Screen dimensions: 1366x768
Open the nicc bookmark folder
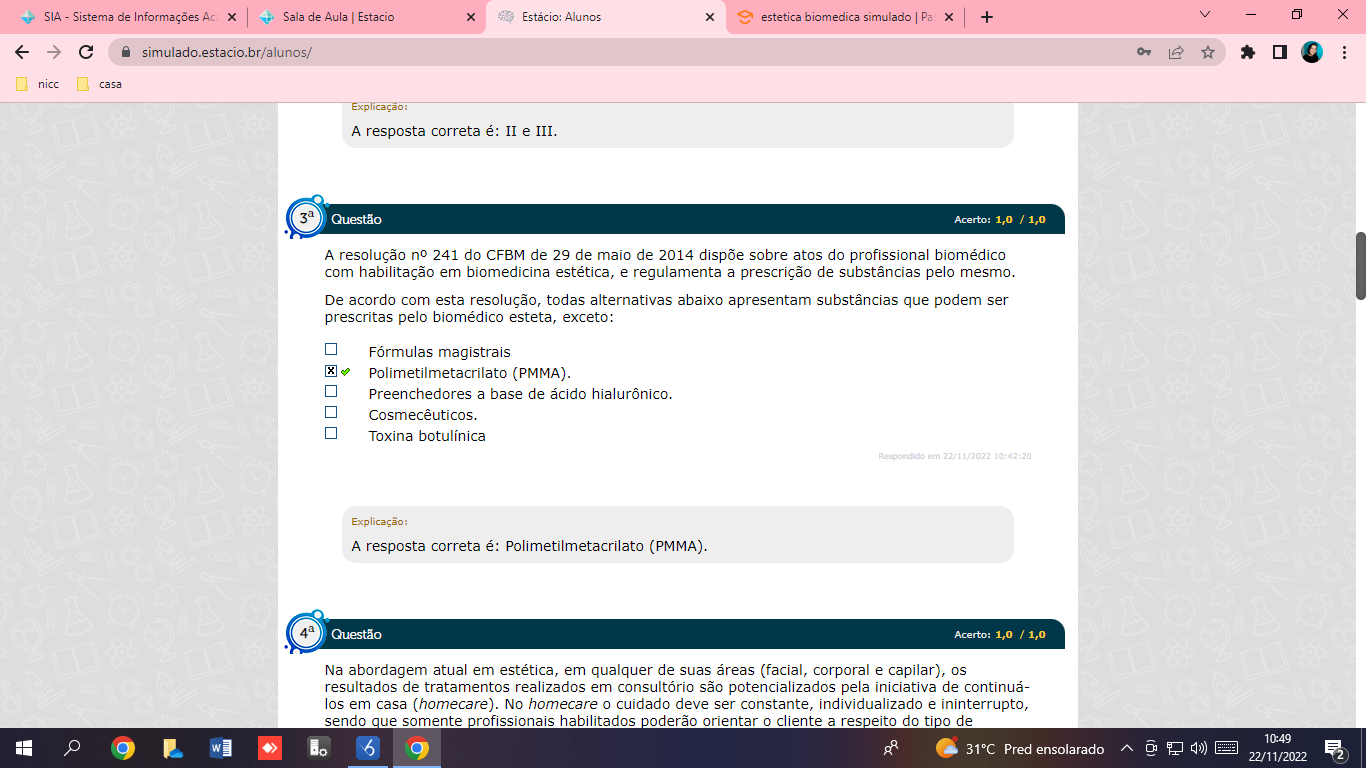(x=38, y=84)
